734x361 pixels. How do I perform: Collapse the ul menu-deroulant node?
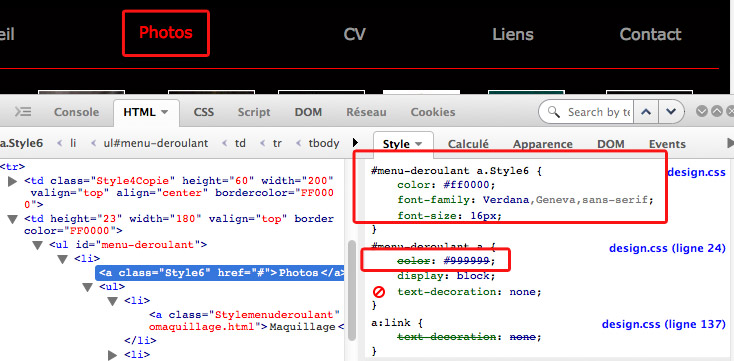pyautogui.click(x=37, y=245)
